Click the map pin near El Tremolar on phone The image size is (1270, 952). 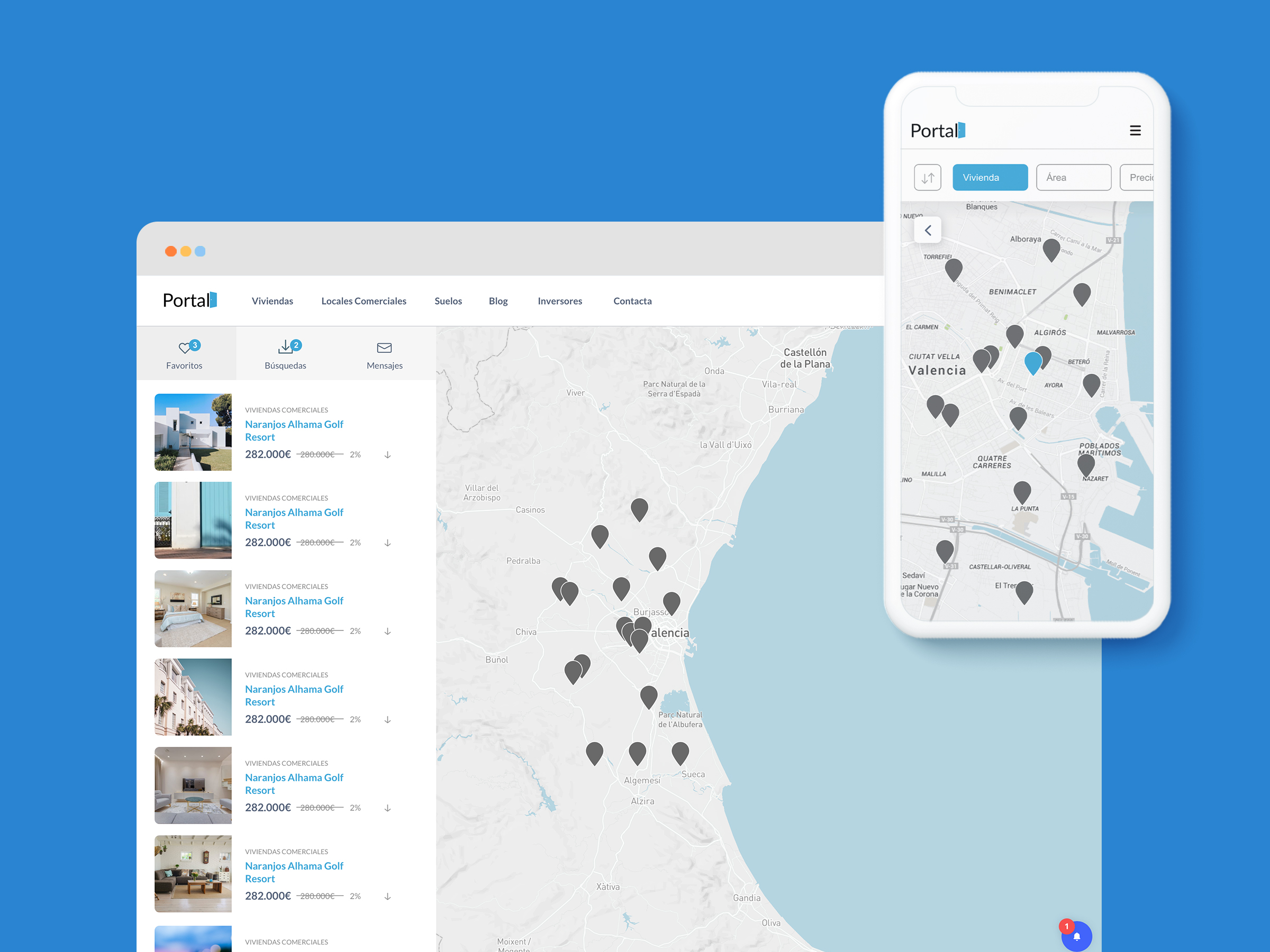[1024, 593]
